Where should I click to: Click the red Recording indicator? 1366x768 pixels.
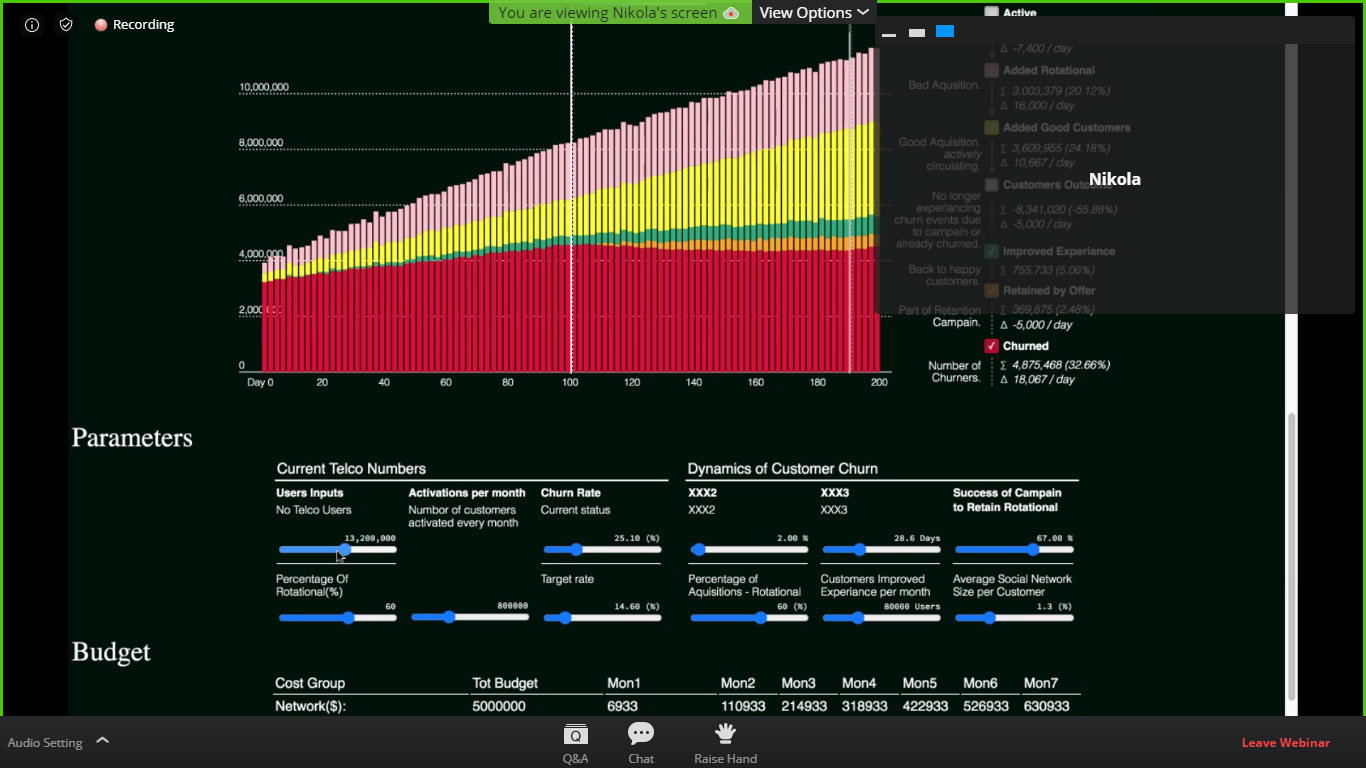135,25
